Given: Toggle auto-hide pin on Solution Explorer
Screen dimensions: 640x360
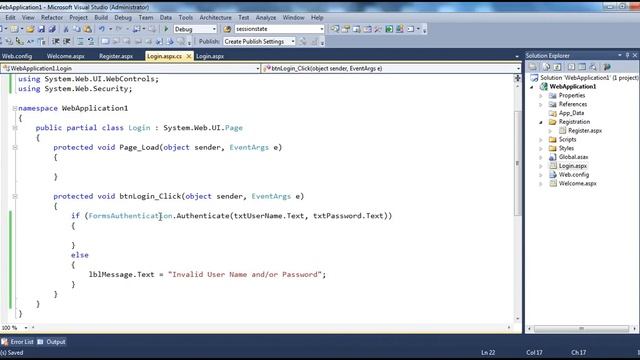Looking at the screenshot, I should tap(627, 55).
